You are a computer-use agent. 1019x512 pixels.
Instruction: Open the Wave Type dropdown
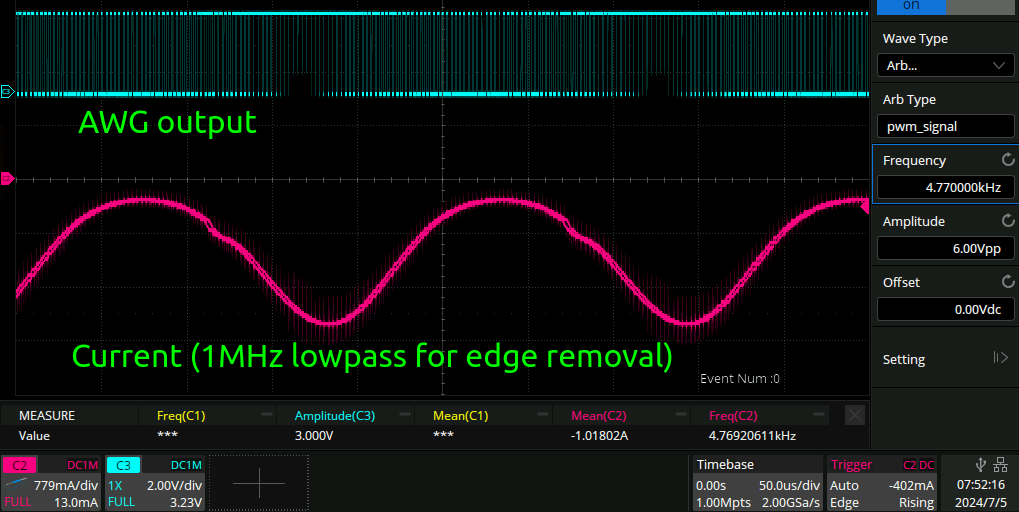point(945,66)
